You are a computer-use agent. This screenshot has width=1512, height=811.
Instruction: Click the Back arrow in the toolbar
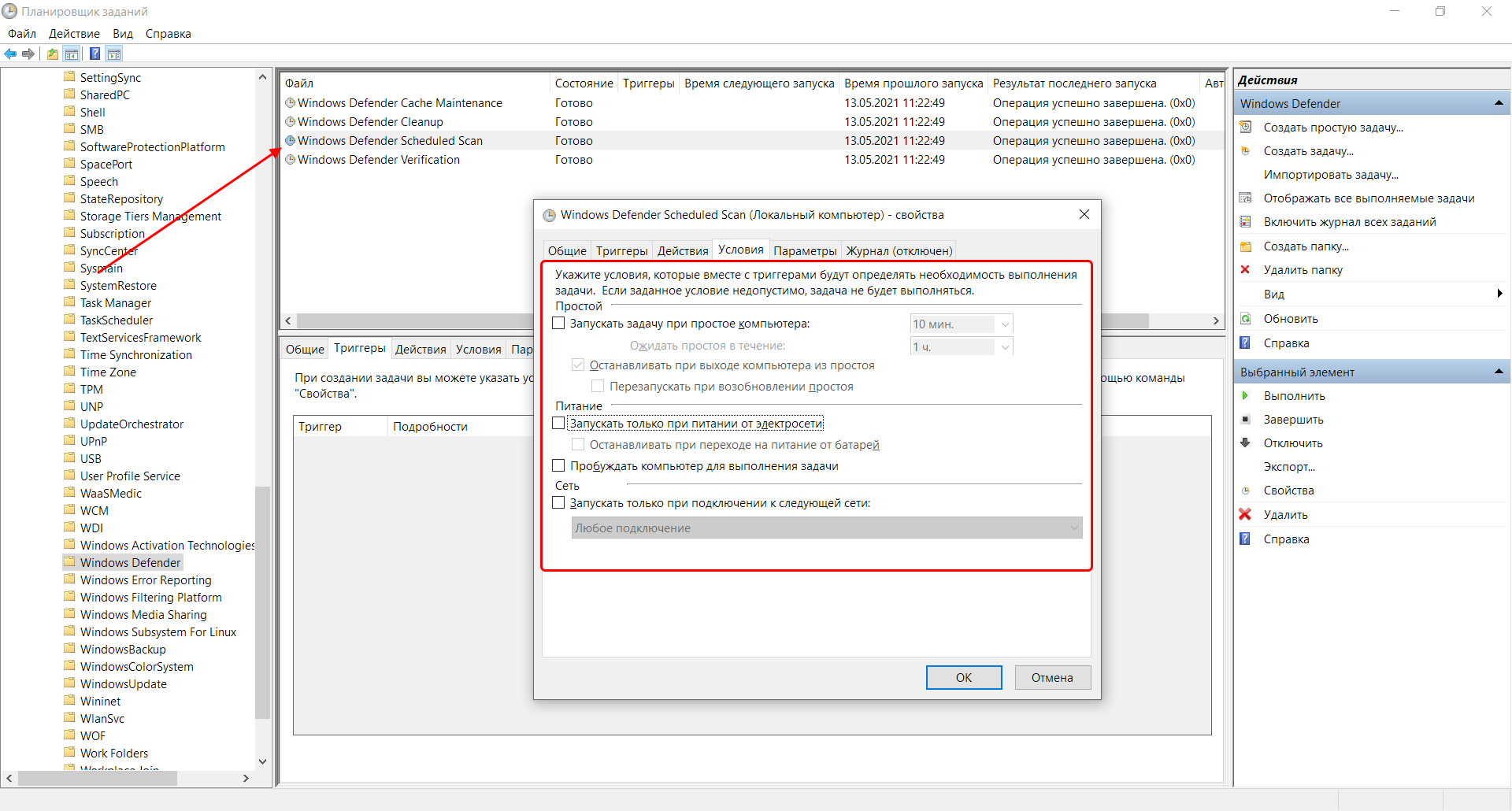(x=10, y=54)
